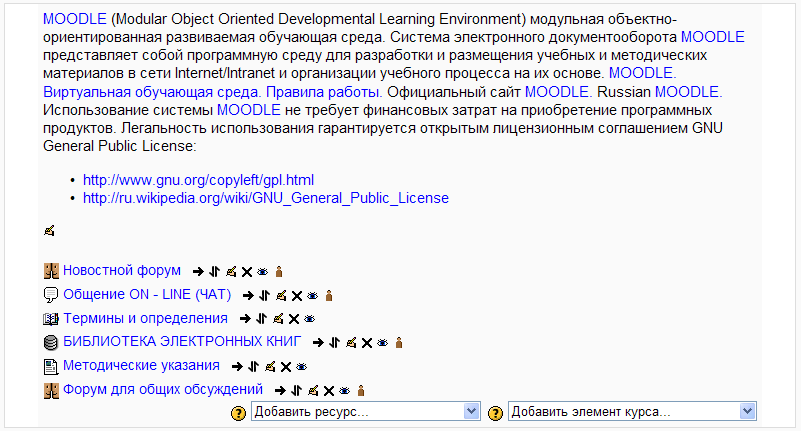The height and width of the screenshot is (431, 801).
Task: Delete Методические указания with X icon
Action: [286, 367]
